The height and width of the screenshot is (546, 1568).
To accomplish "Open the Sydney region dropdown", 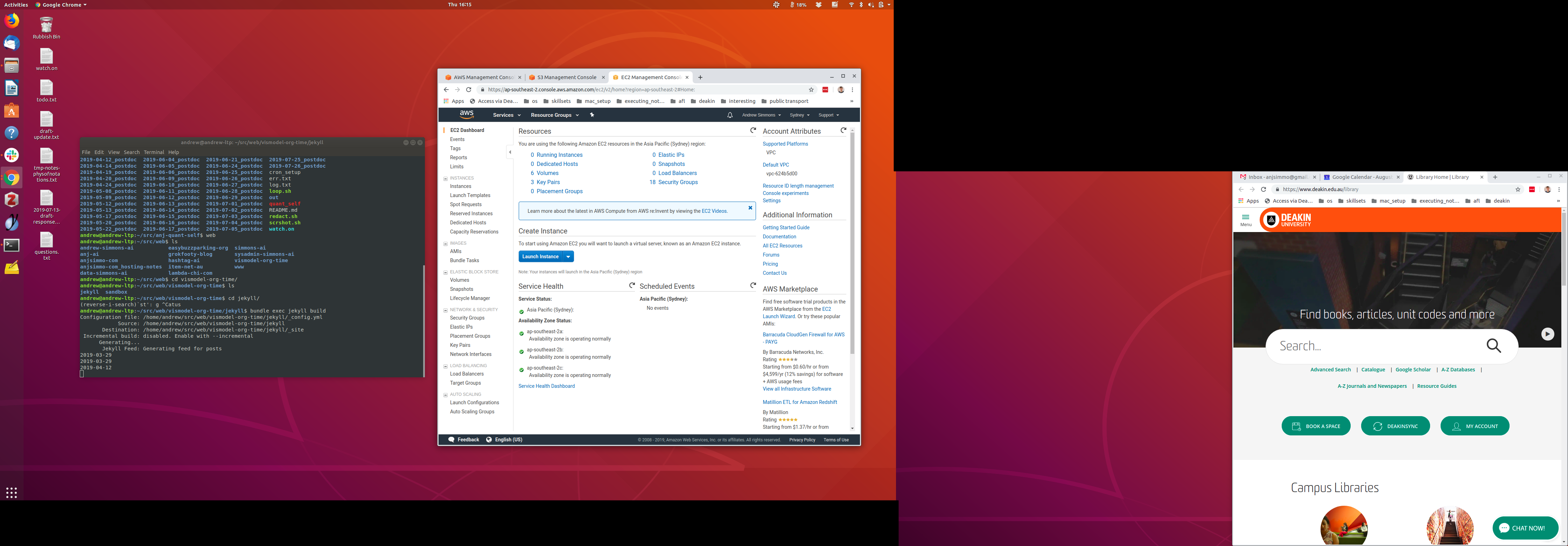I will point(799,115).
